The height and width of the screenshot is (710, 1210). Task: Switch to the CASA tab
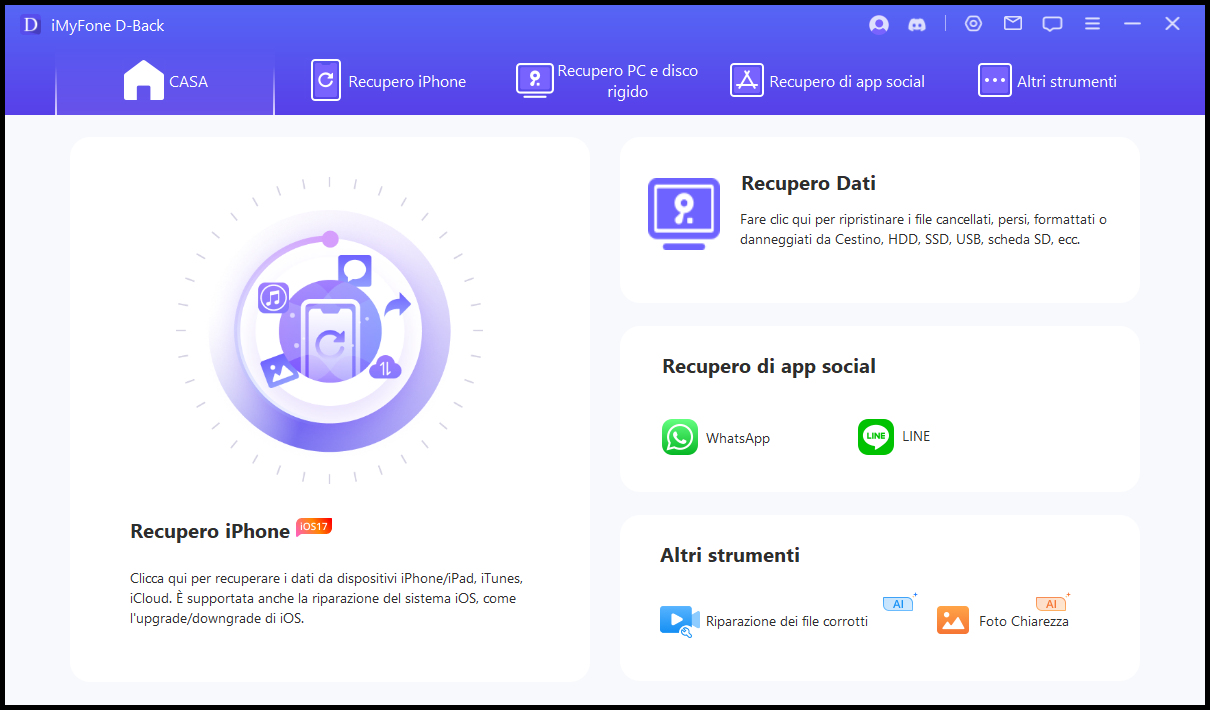165,81
